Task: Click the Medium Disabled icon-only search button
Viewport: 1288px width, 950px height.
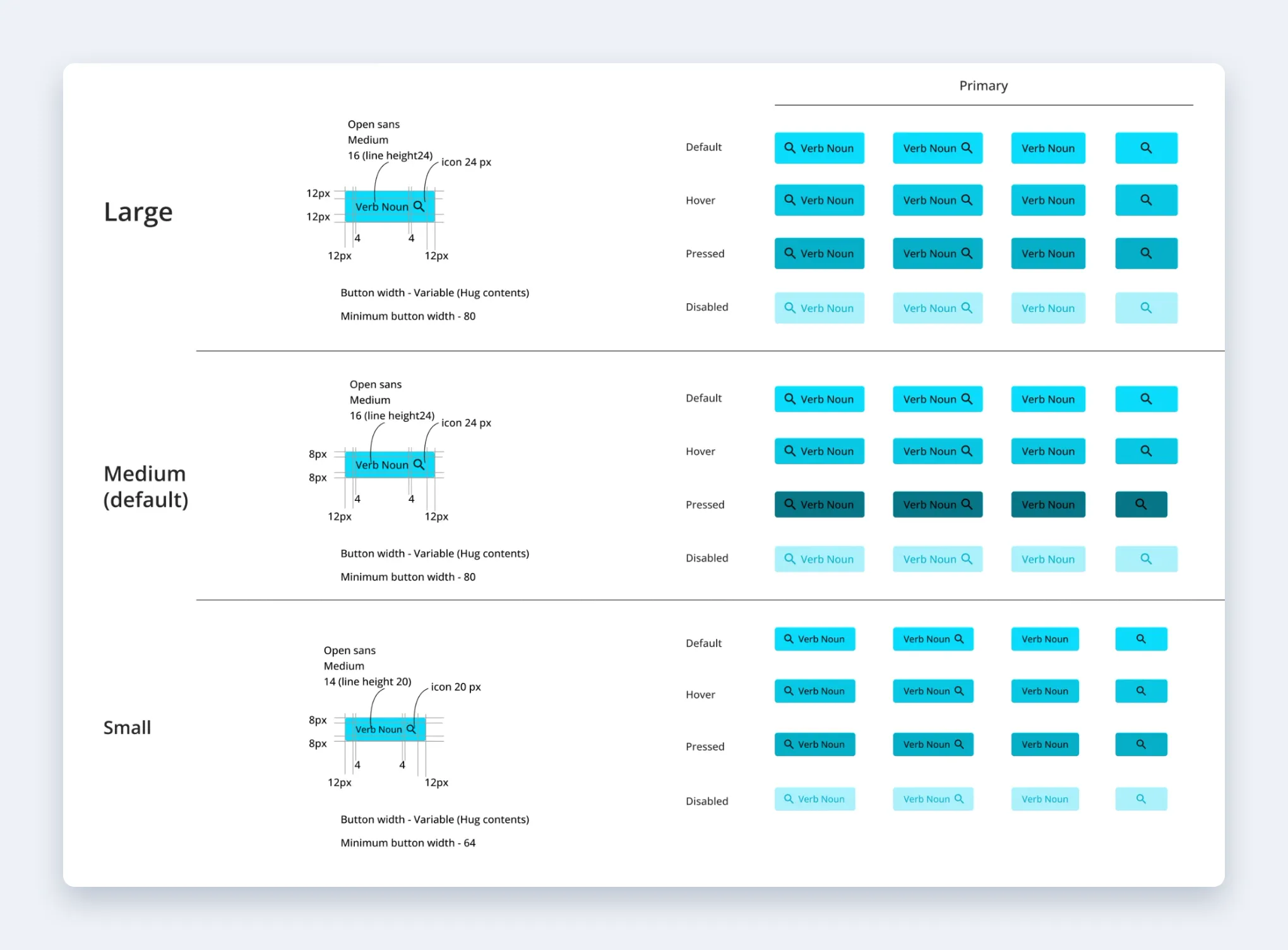Action: tap(1146, 559)
